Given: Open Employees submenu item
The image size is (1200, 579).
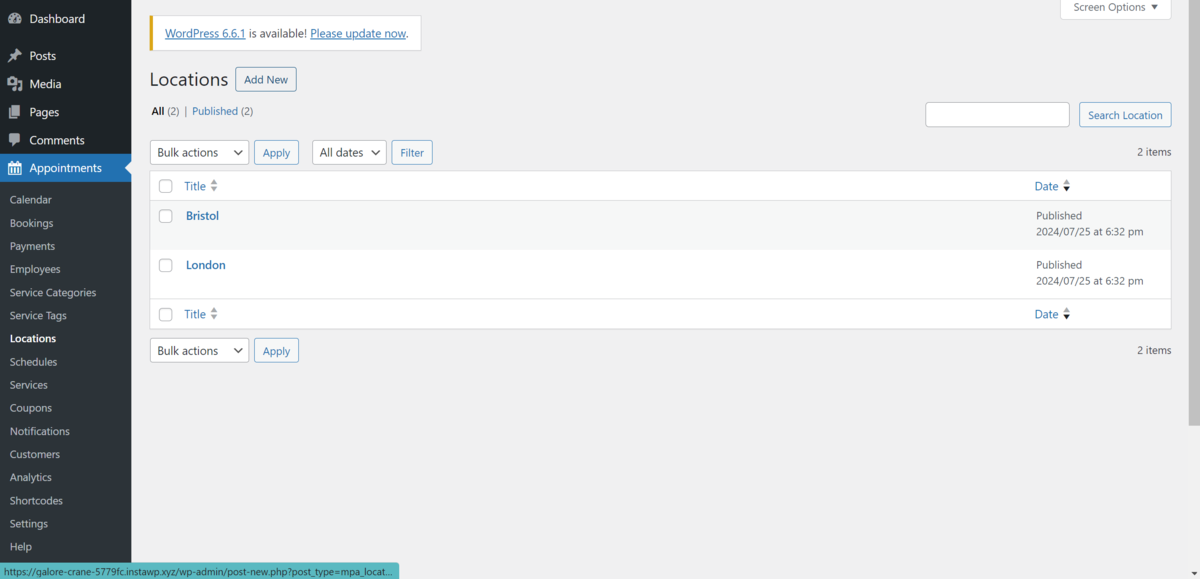Looking at the screenshot, I should (35, 269).
